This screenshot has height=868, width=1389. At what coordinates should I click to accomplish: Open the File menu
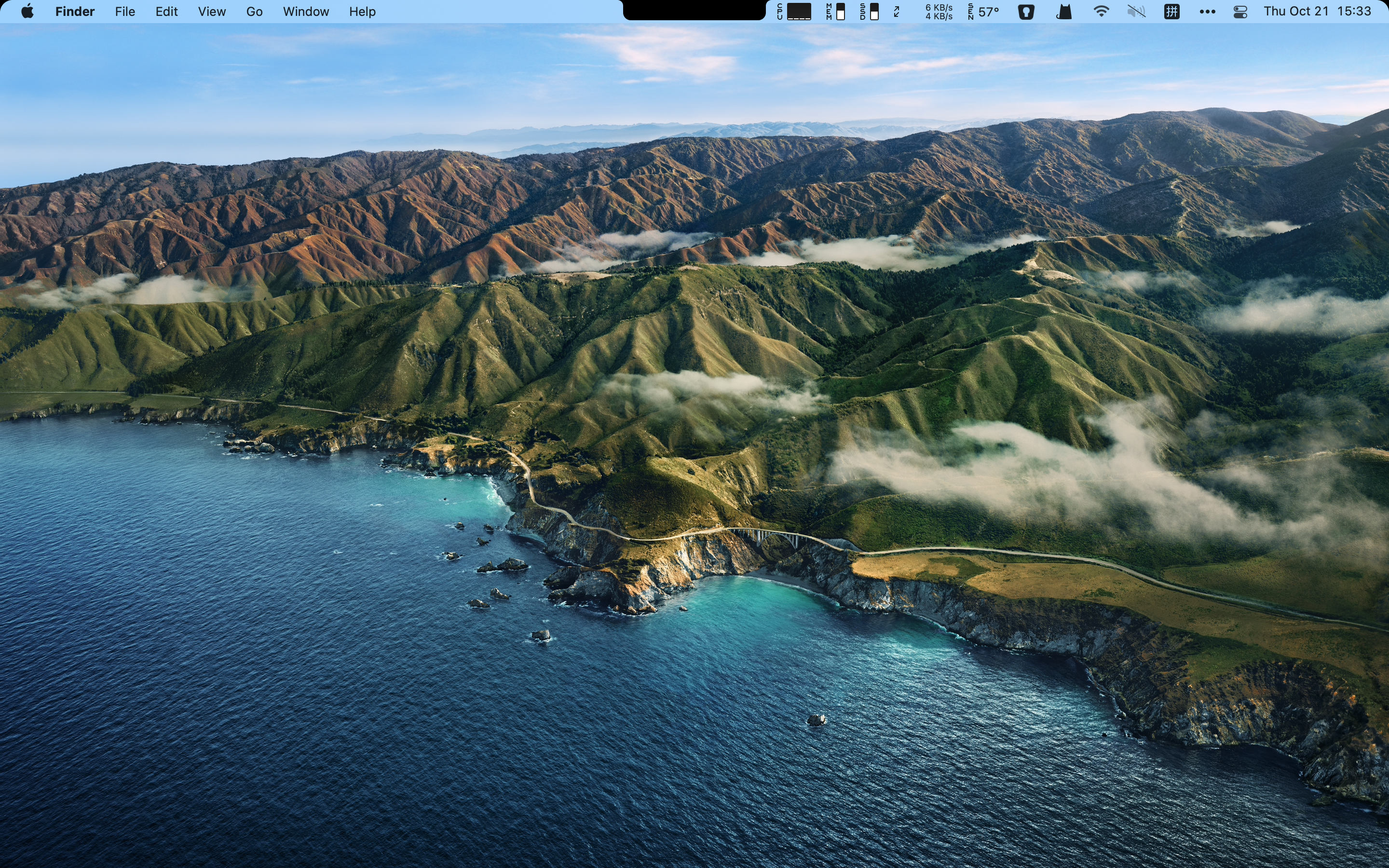124,12
